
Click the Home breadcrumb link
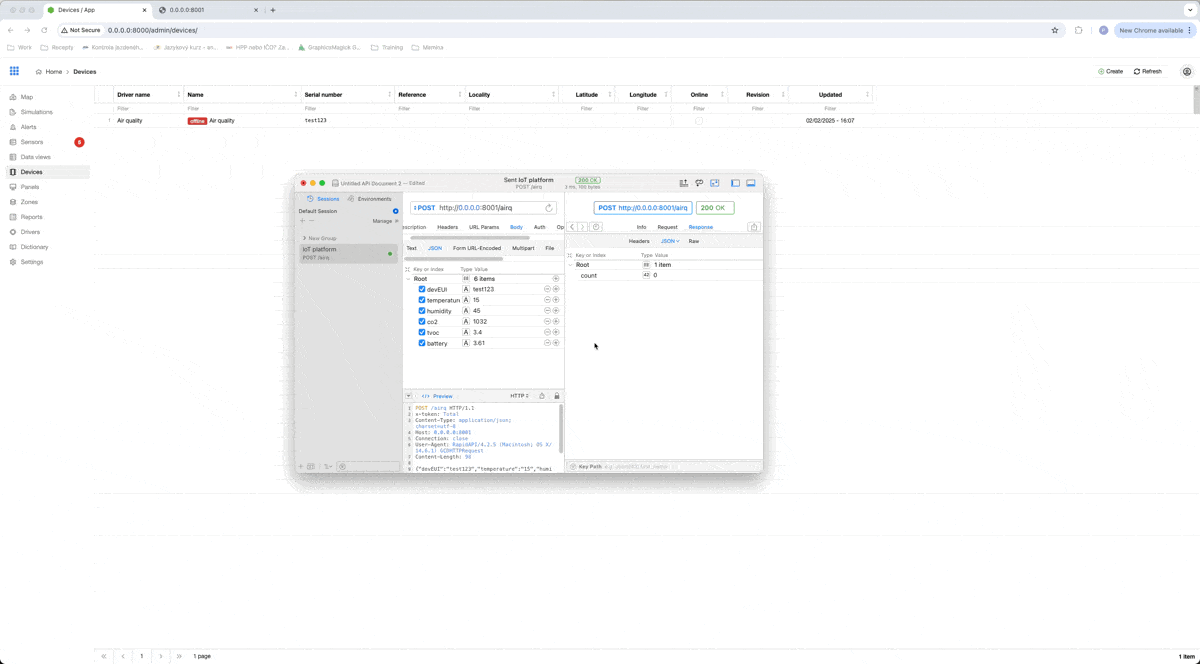pos(49,72)
